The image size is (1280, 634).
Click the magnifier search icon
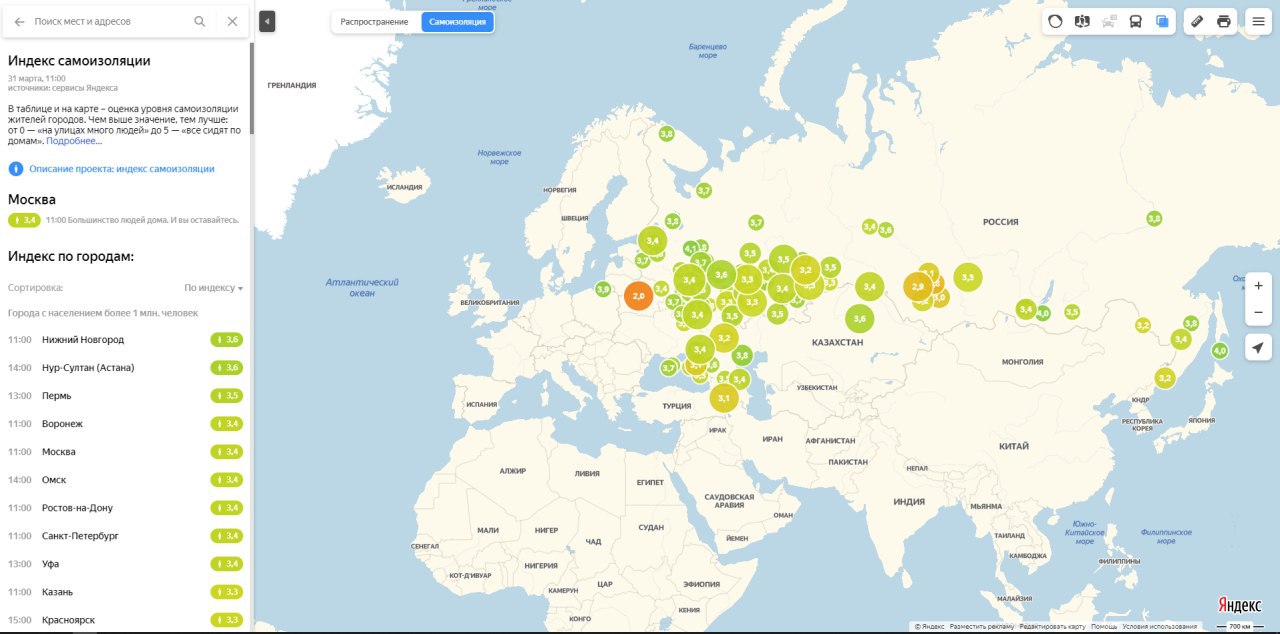tap(200, 21)
